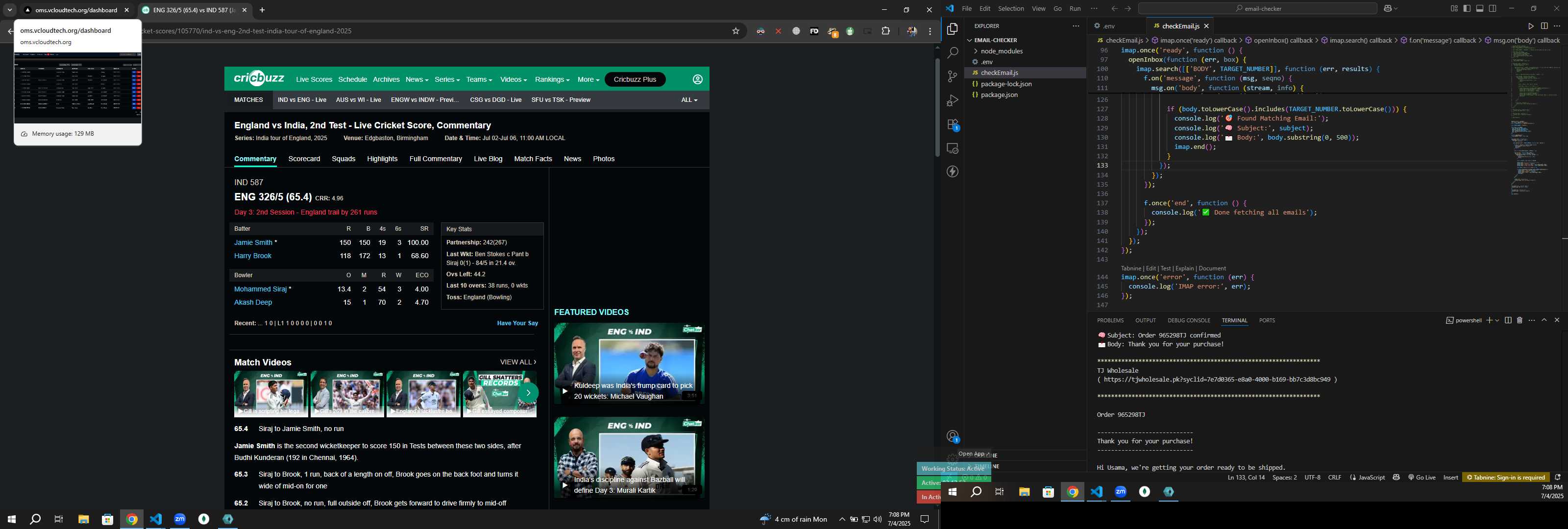Open Run and Debug in VS Code activity bar
1568x529 pixels.
953,100
